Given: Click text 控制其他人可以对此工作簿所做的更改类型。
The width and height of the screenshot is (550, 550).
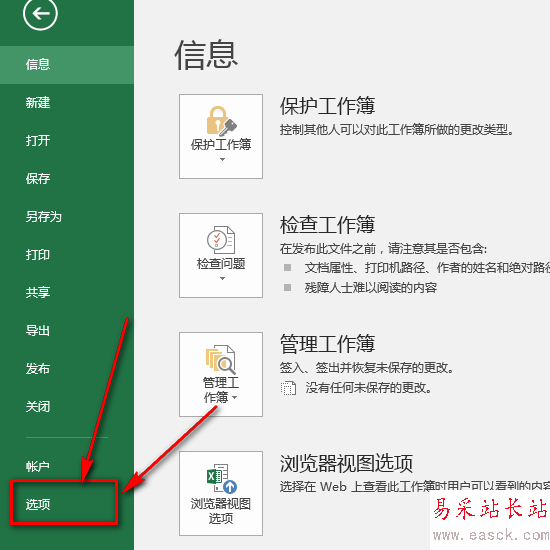Looking at the screenshot, I should [397, 130].
